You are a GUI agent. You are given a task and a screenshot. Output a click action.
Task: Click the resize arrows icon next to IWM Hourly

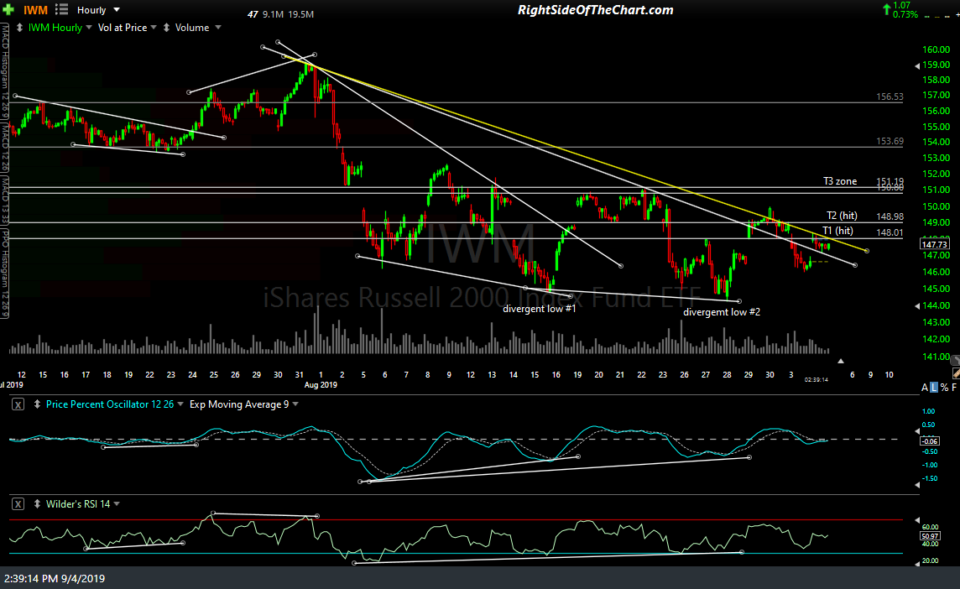[x=20, y=27]
